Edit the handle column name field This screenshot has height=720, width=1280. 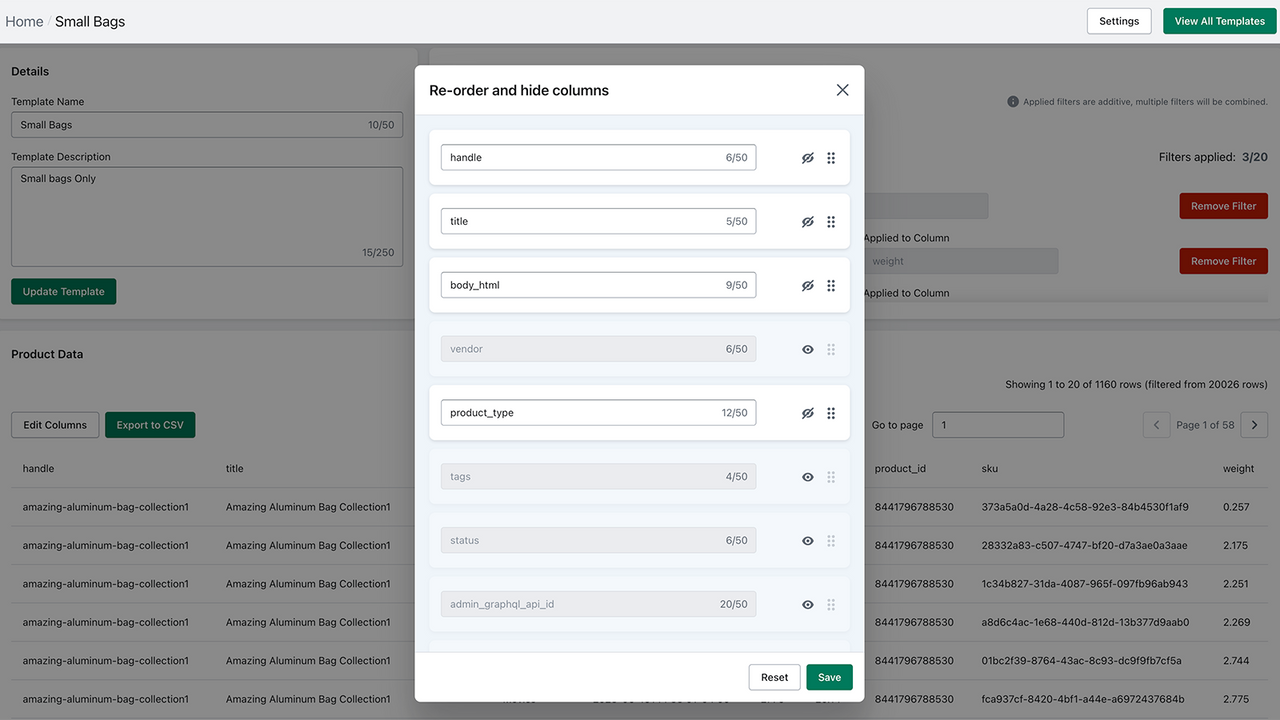[598, 157]
